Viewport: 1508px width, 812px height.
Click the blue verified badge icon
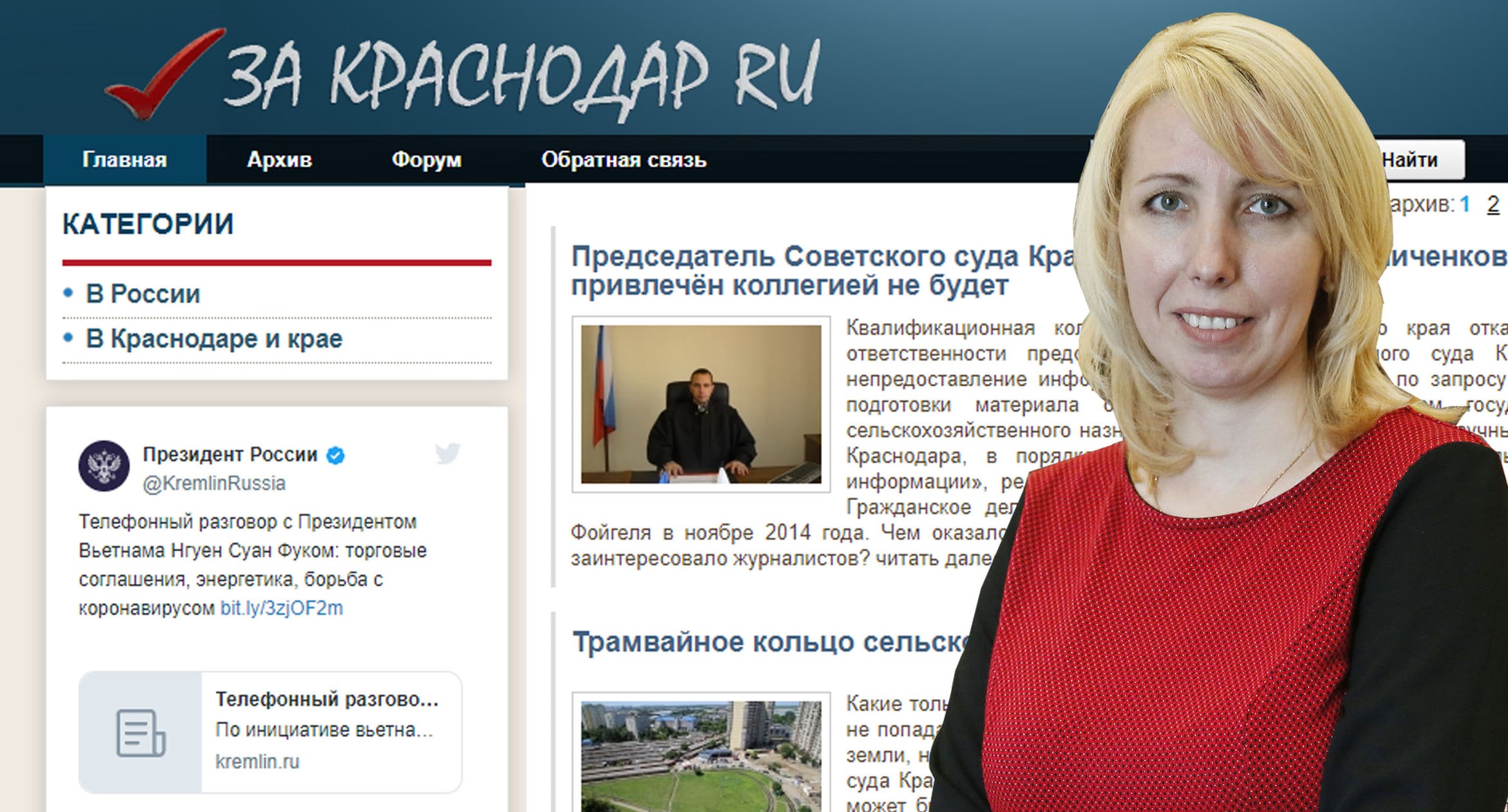(336, 456)
